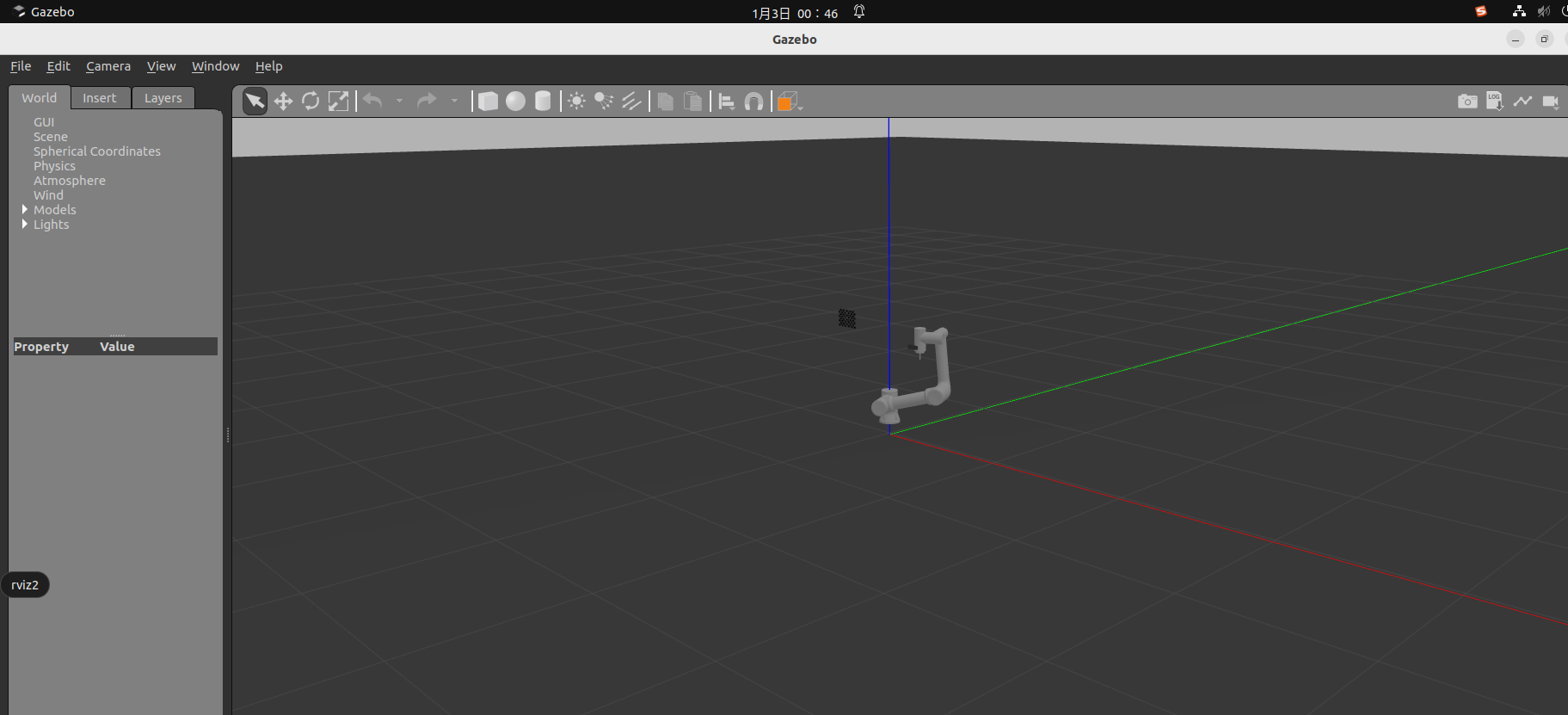The width and height of the screenshot is (1568, 715).
Task: Click the notification bell icon
Action: click(859, 12)
